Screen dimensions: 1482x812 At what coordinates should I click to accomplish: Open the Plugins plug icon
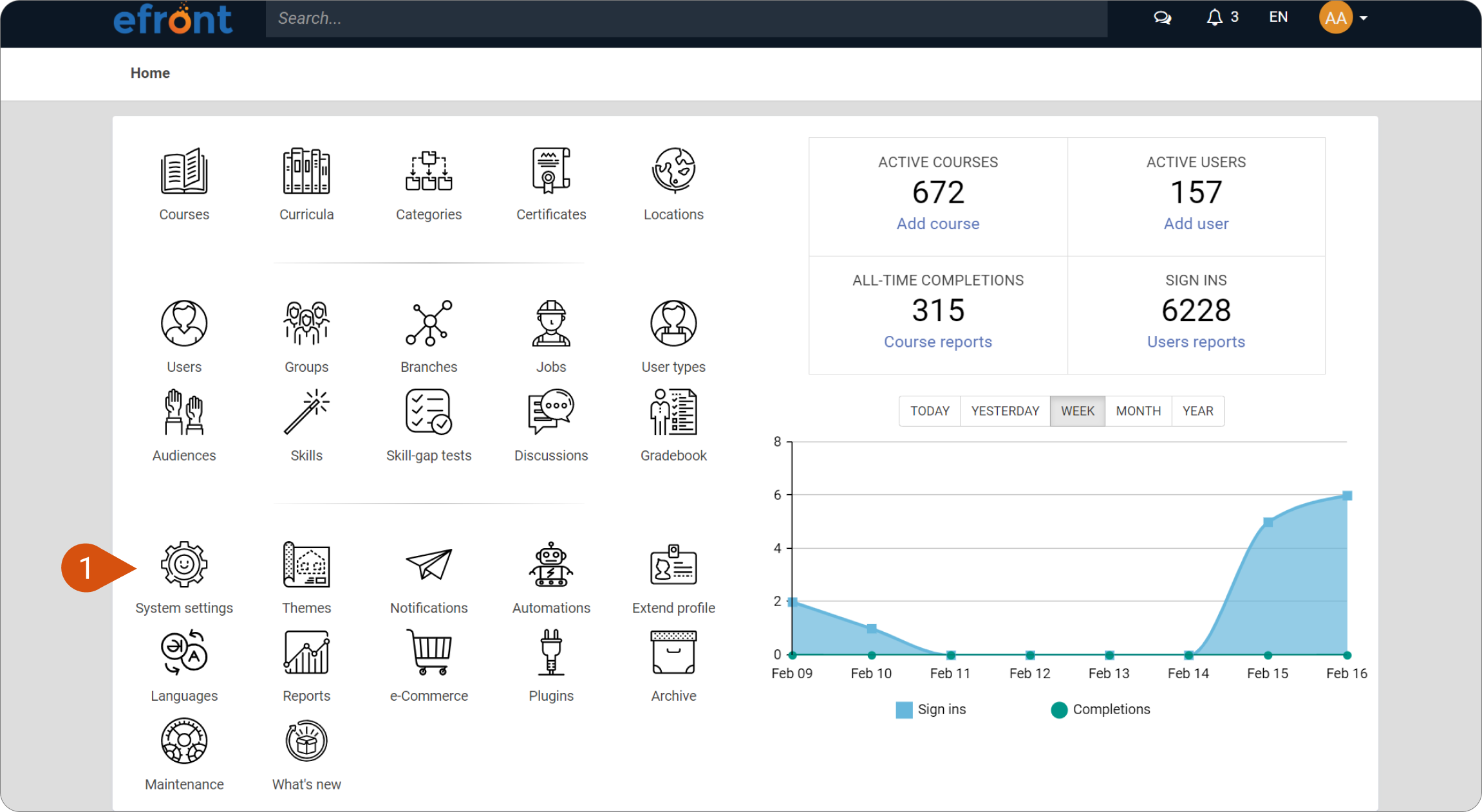[x=551, y=652]
